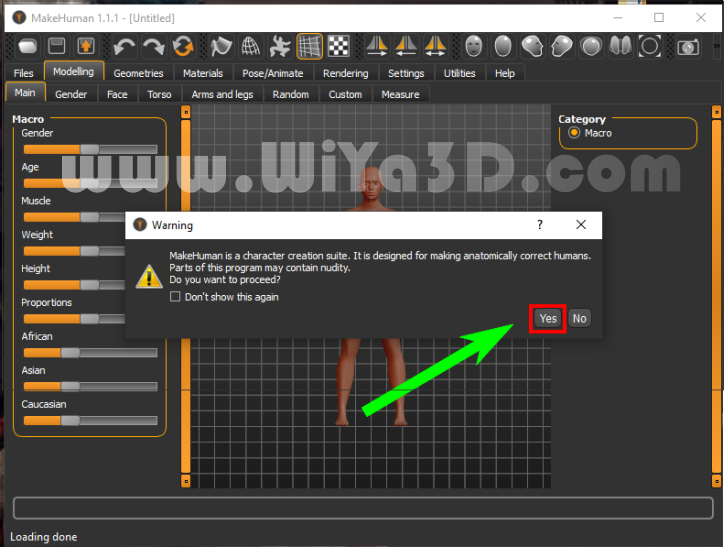This screenshot has width=724, height=547.
Task: Switch to the Main sub-tab
Action: [25, 93]
